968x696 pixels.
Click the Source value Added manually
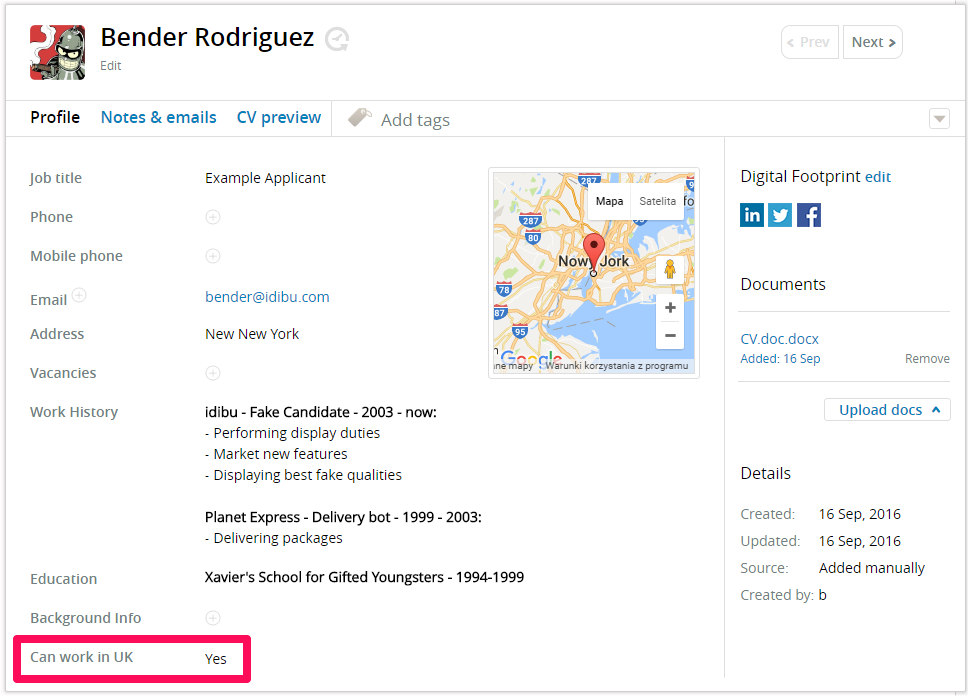(872, 568)
